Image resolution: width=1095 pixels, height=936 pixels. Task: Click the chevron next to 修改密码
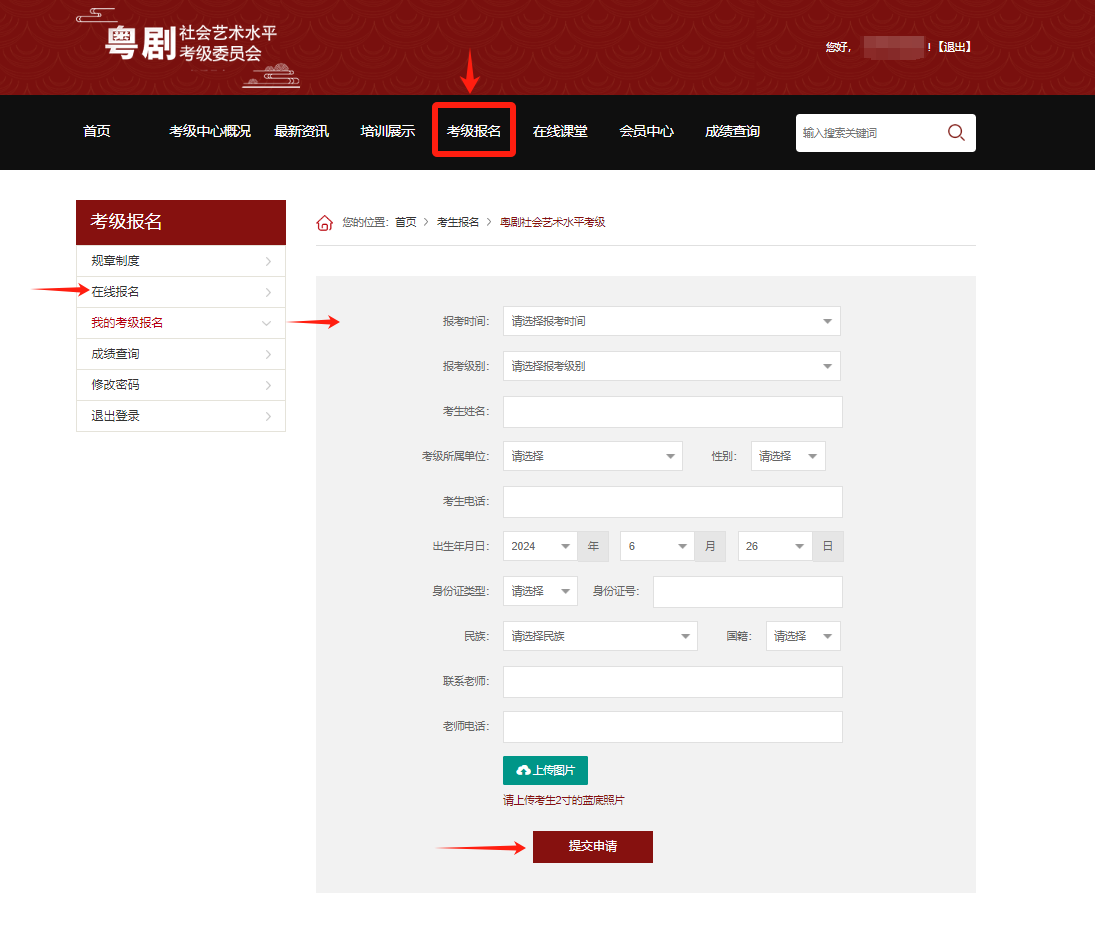(x=268, y=386)
